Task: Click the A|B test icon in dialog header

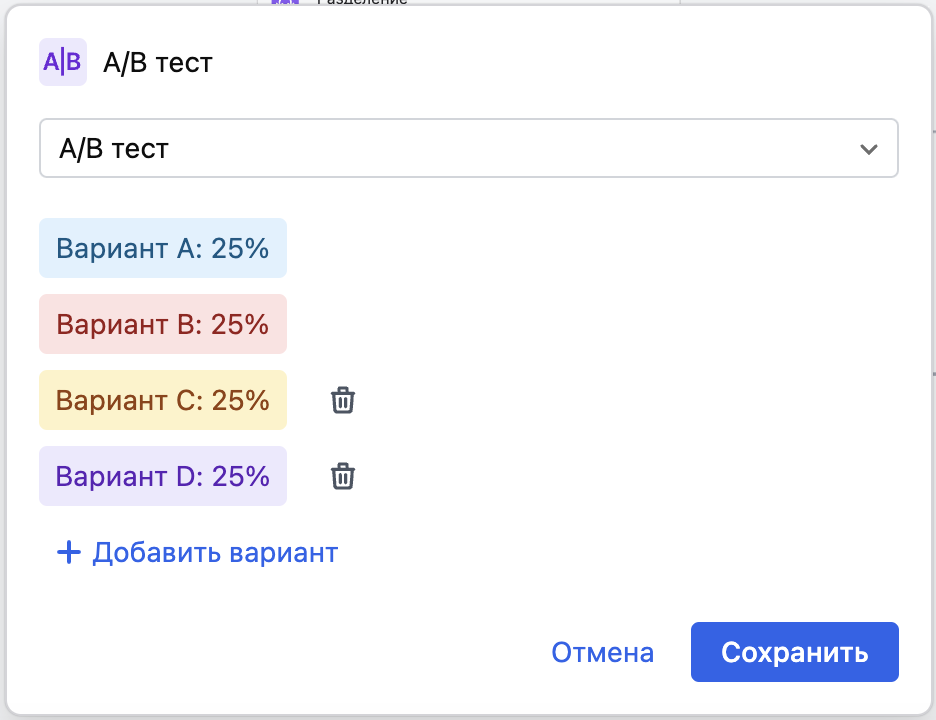Action: pos(62,62)
